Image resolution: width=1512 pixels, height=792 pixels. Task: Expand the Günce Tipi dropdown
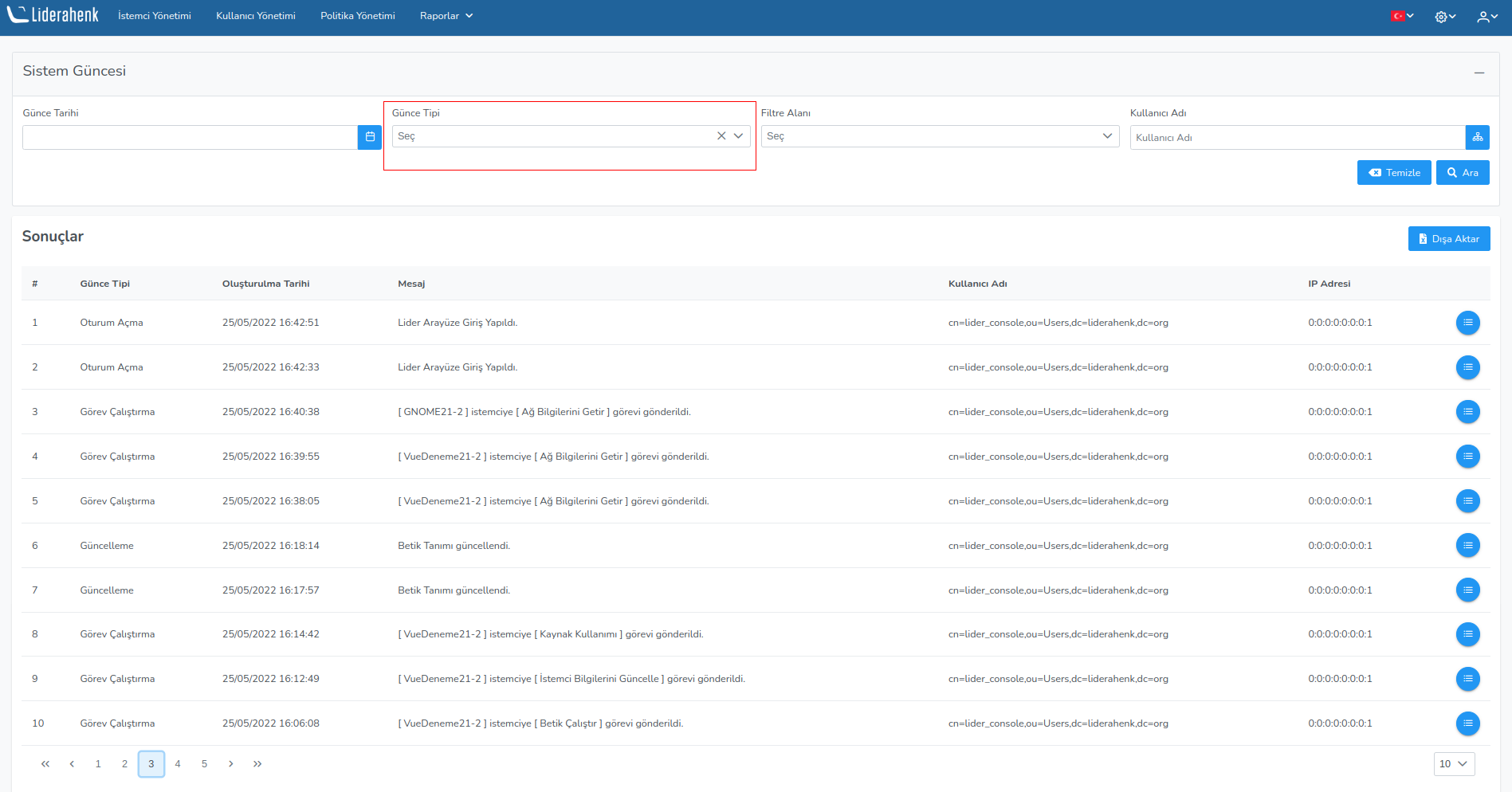pyautogui.click(x=738, y=136)
